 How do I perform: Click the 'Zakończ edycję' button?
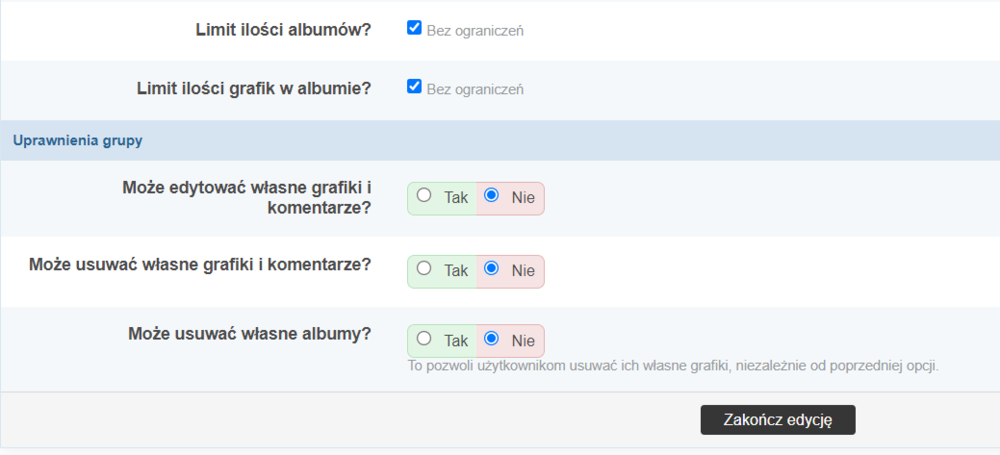point(777,419)
